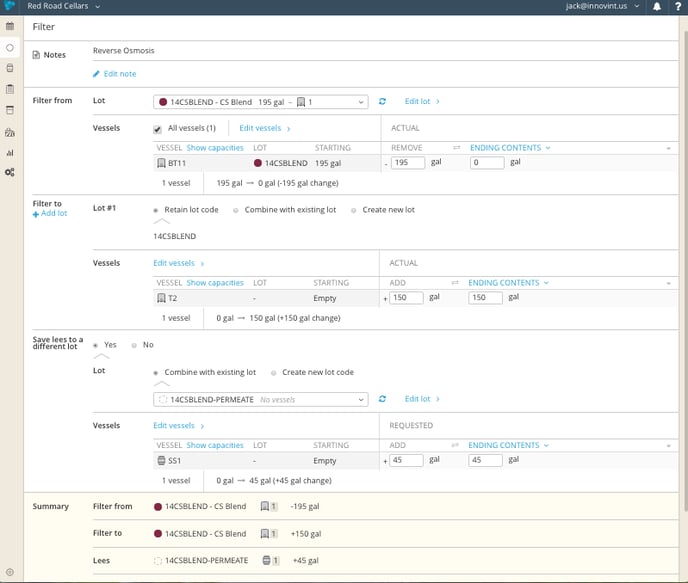Open the circle icon in the sidebar

10,47
